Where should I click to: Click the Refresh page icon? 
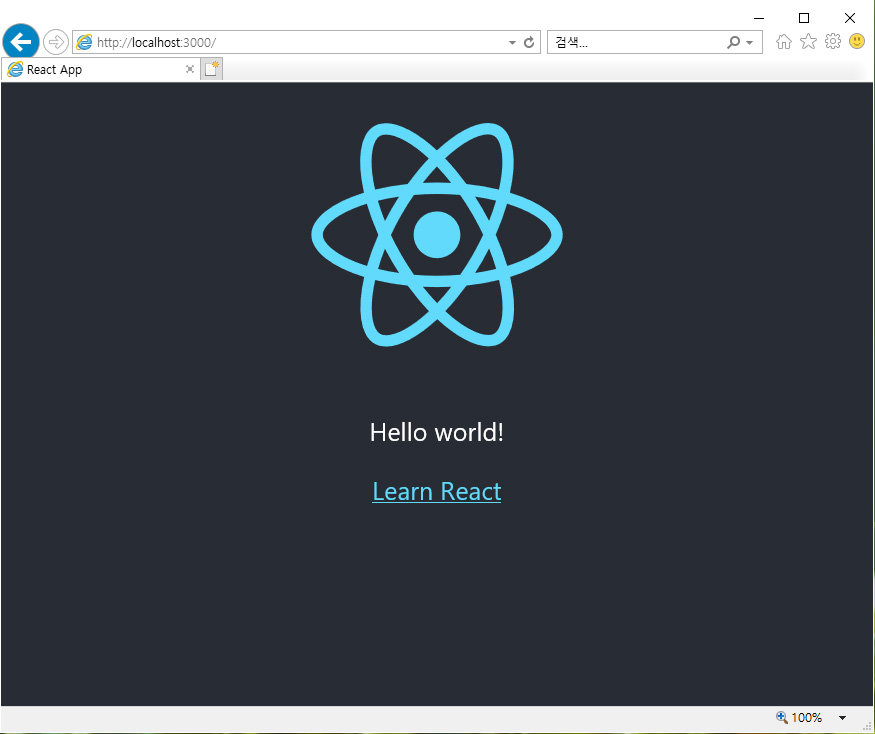tap(529, 42)
